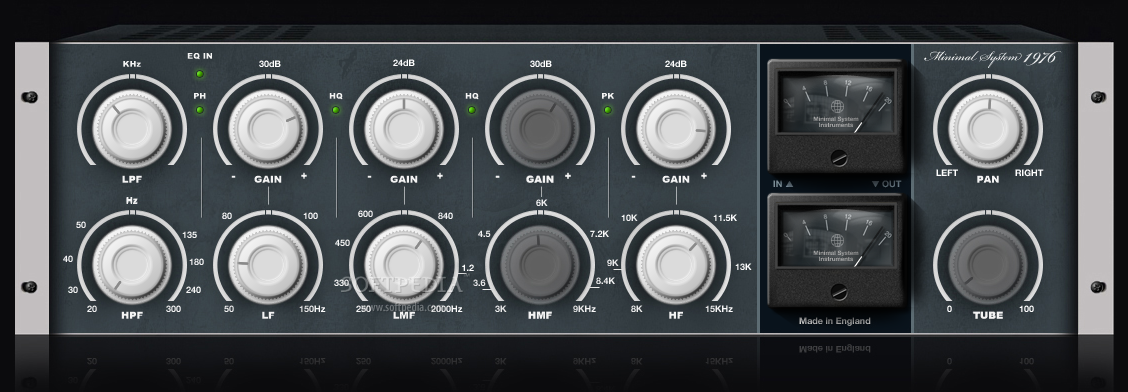Click the HF frequency knob
1128x392 pixels.
(x=676, y=265)
